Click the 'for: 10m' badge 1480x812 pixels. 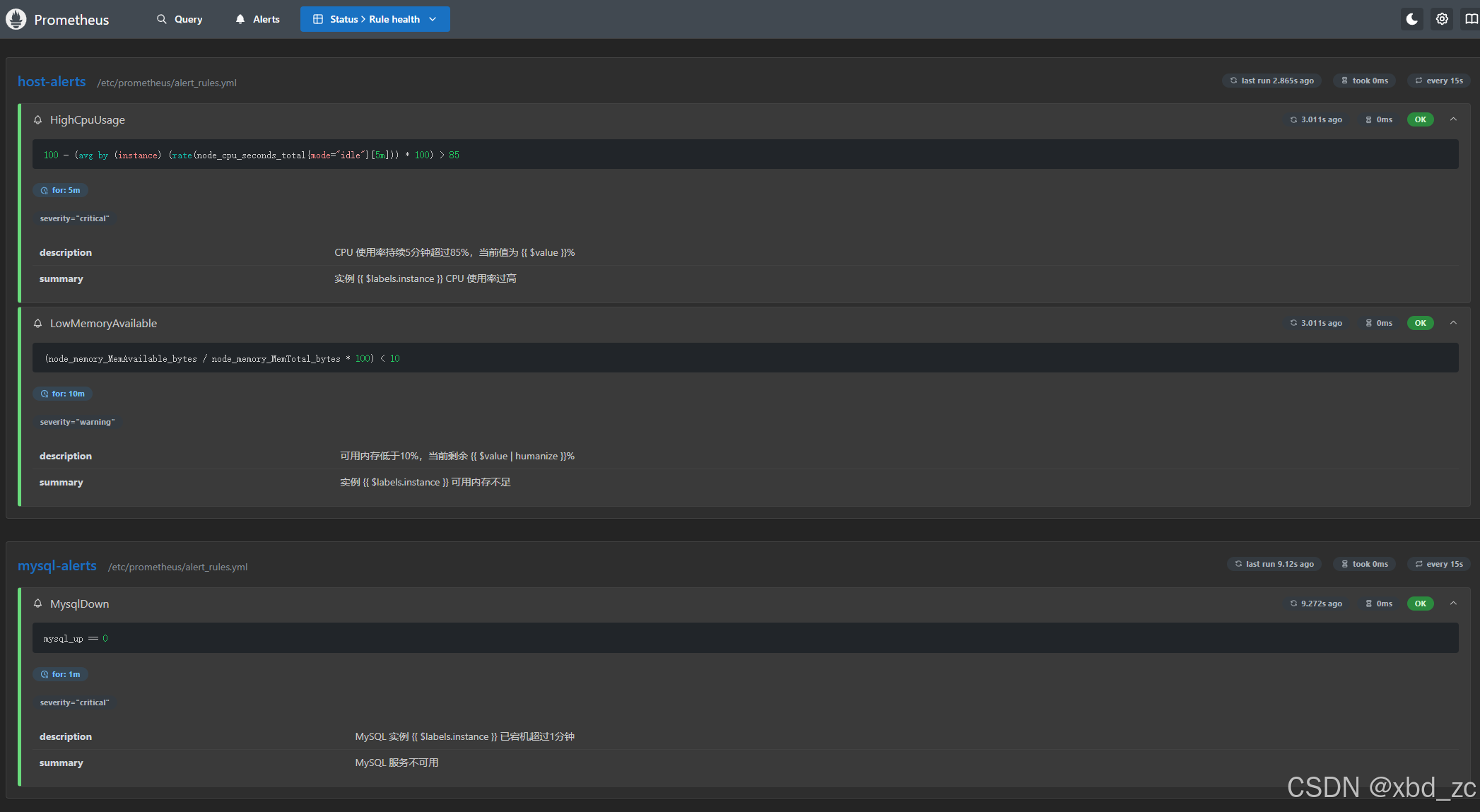pos(62,394)
